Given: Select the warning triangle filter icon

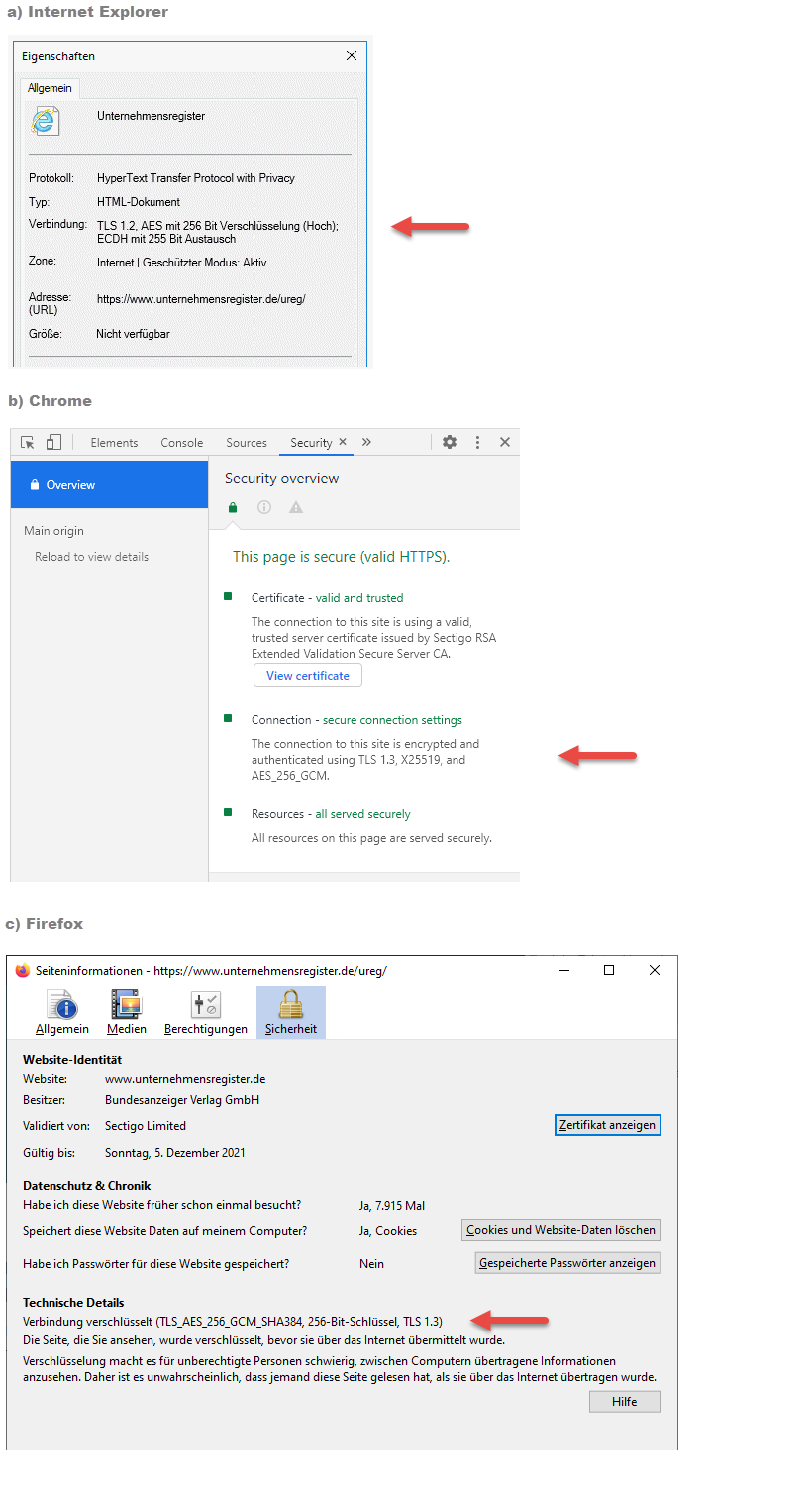Looking at the screenshot, I should coord(295,507).
